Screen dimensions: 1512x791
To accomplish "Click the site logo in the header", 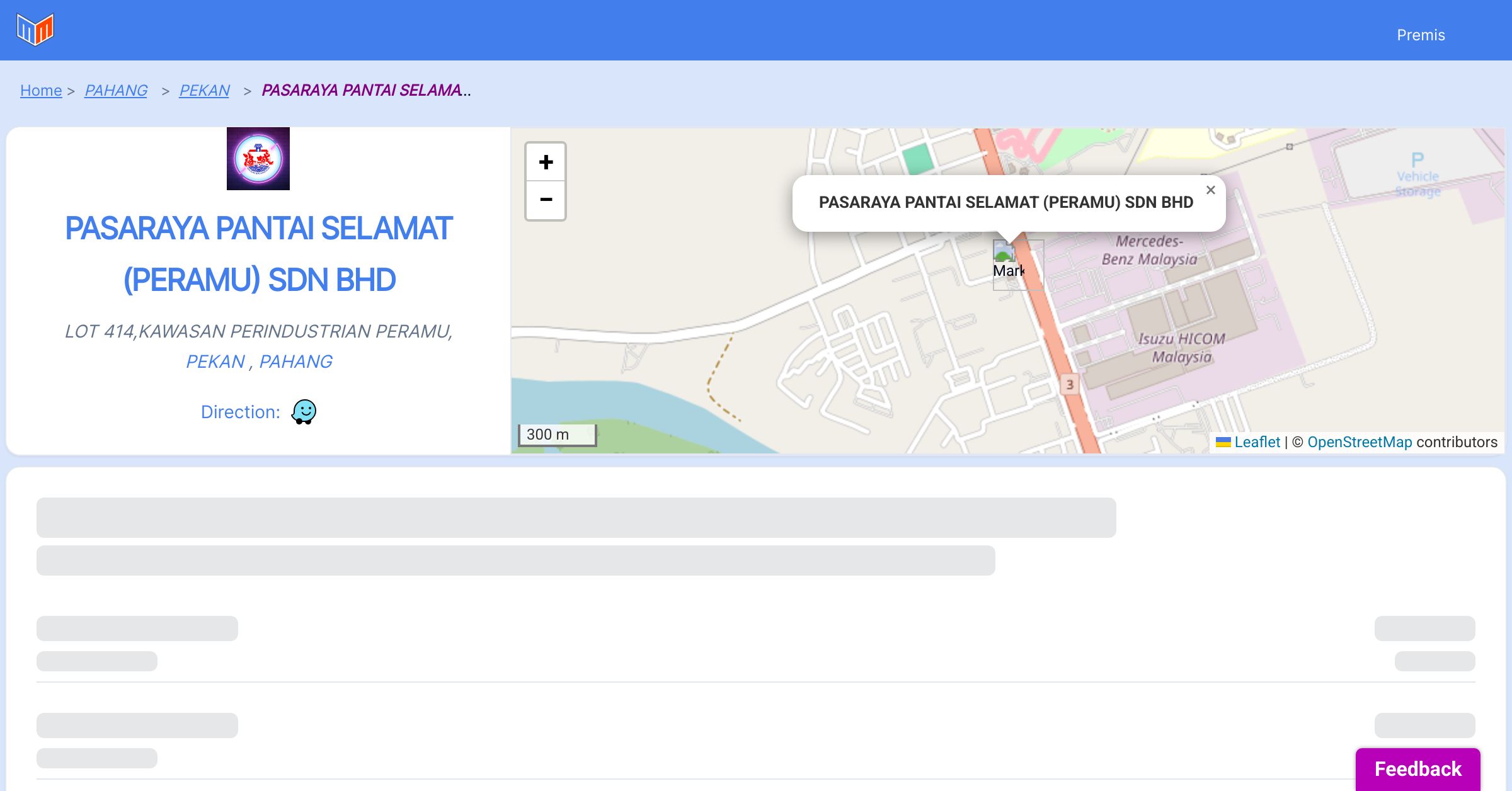I will click(35, 29).
